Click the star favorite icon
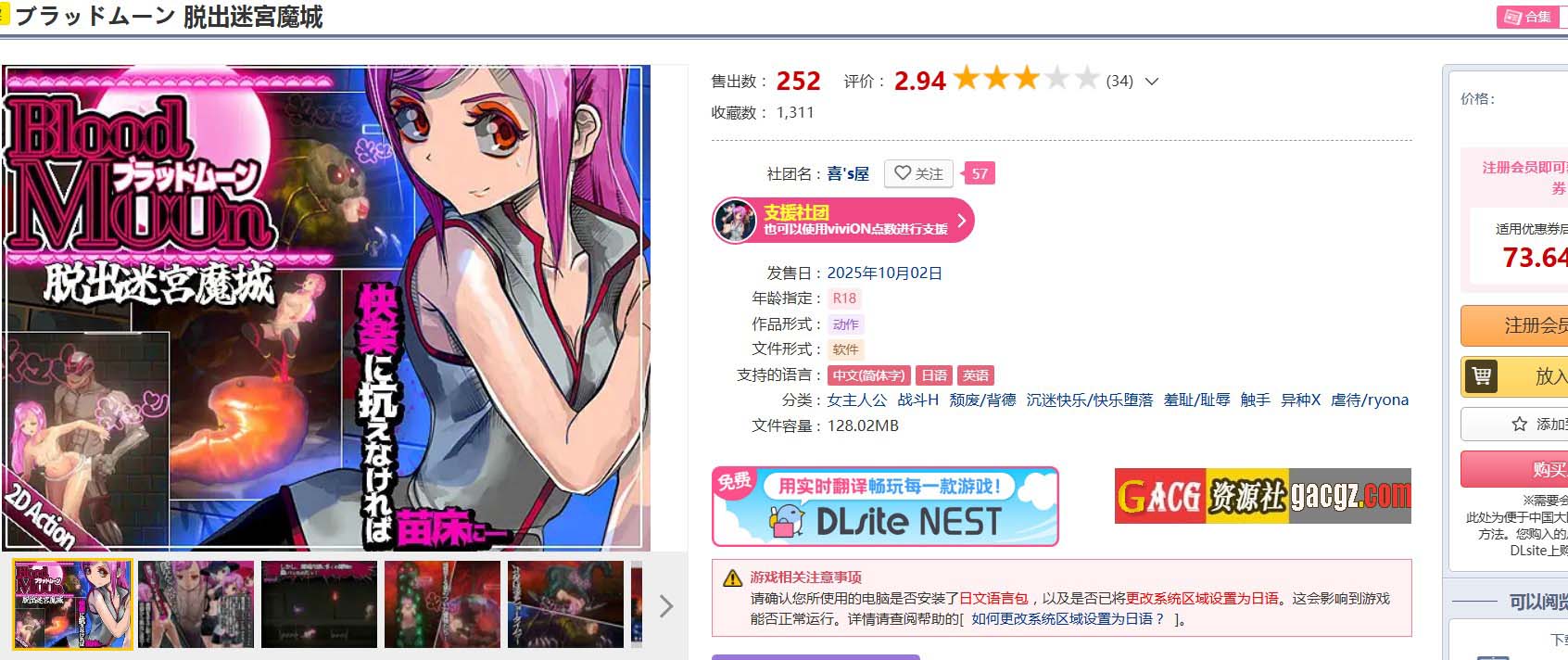Image resolution: width=1568 pixels, height=660 pixels. [x=1519, y=424]
